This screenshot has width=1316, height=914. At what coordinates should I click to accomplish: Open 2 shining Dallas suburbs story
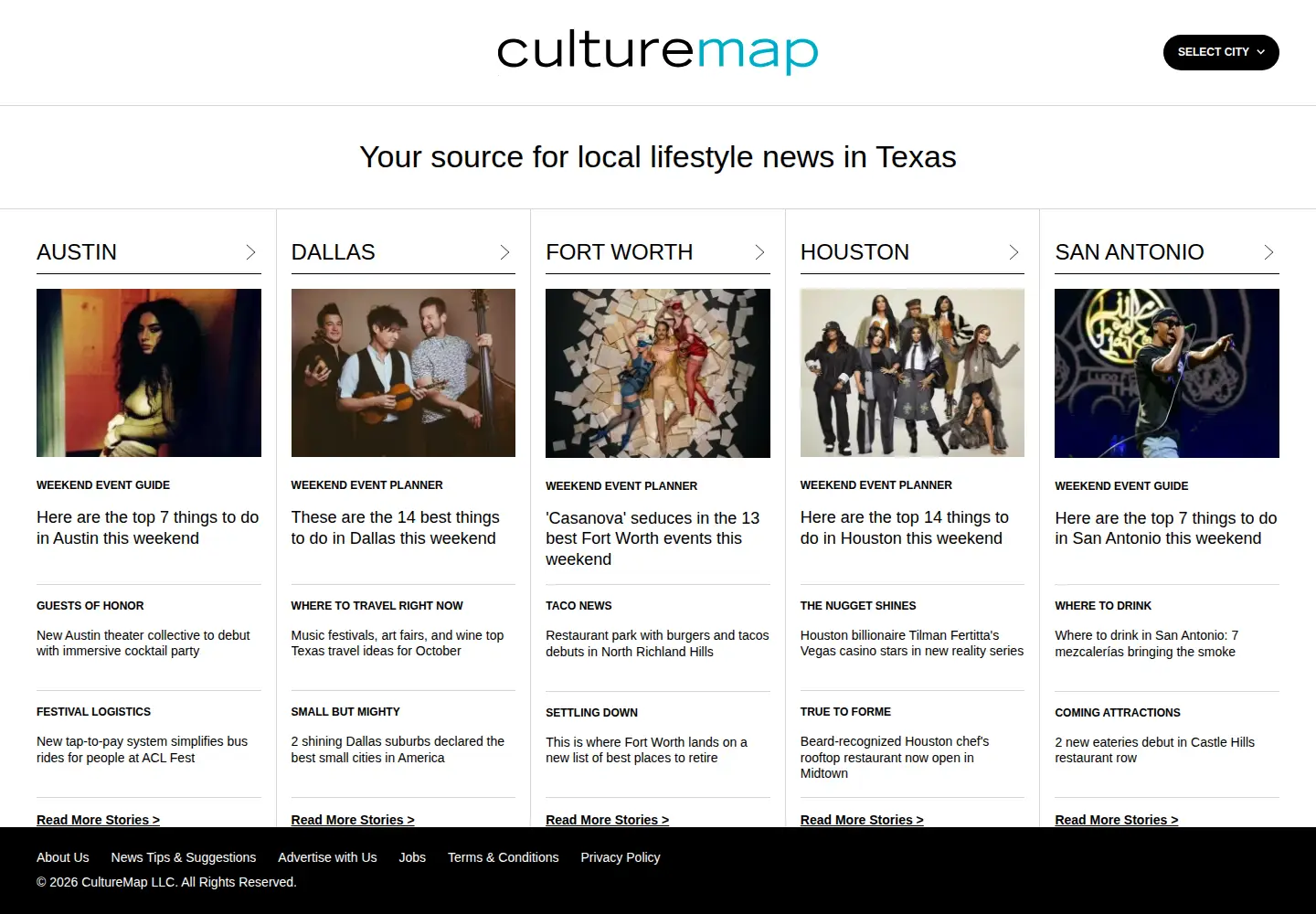pyautogui.click(x=398, y=749)
